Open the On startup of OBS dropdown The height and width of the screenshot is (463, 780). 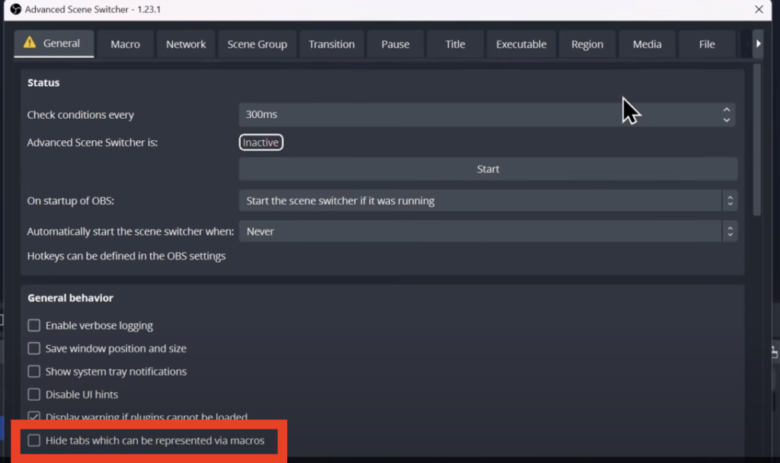coord(487,201)
